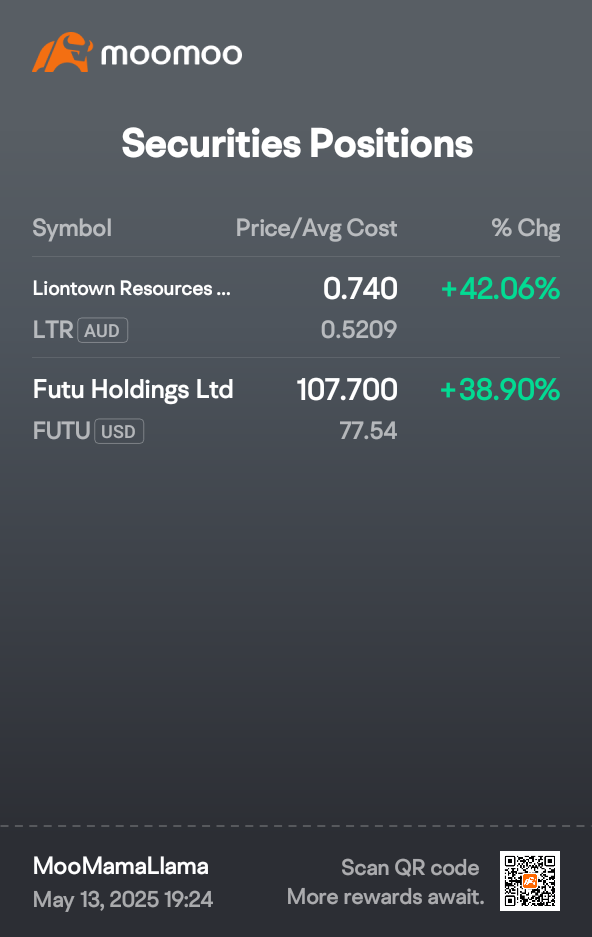Screen dimensions: 592x937
Task: Click the moomoo wordmark text
Action: (x=171, y=54)
